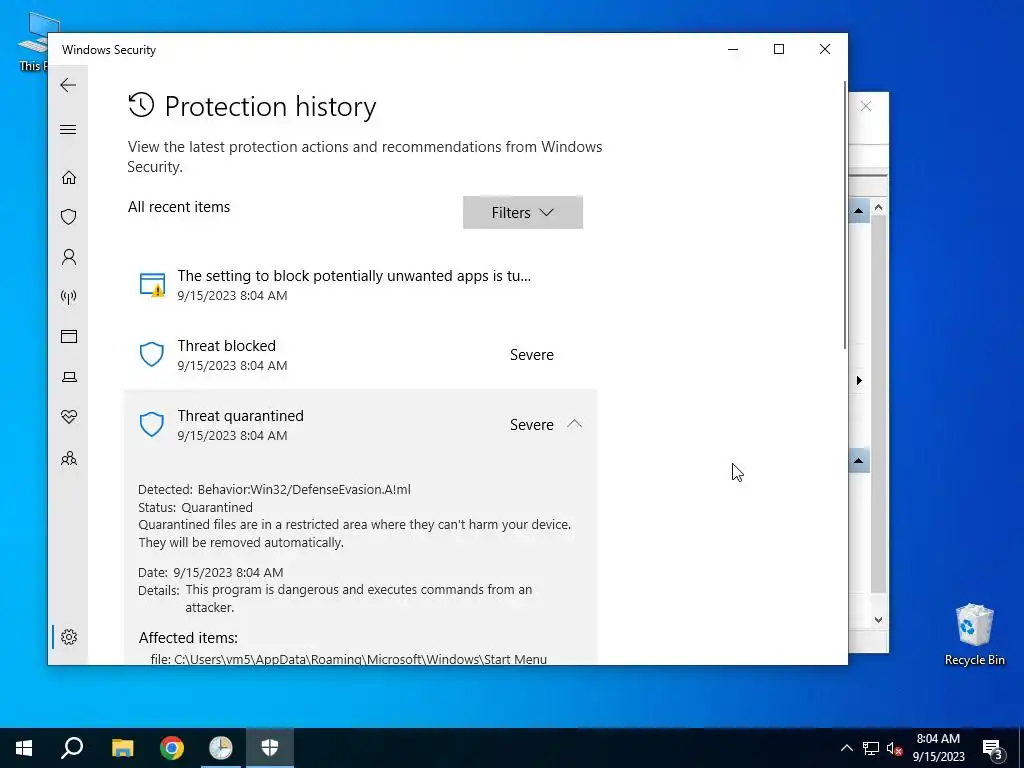
Task: Open the taskbar clock and date
Action: pyautogui.click(x=938, y=748)
